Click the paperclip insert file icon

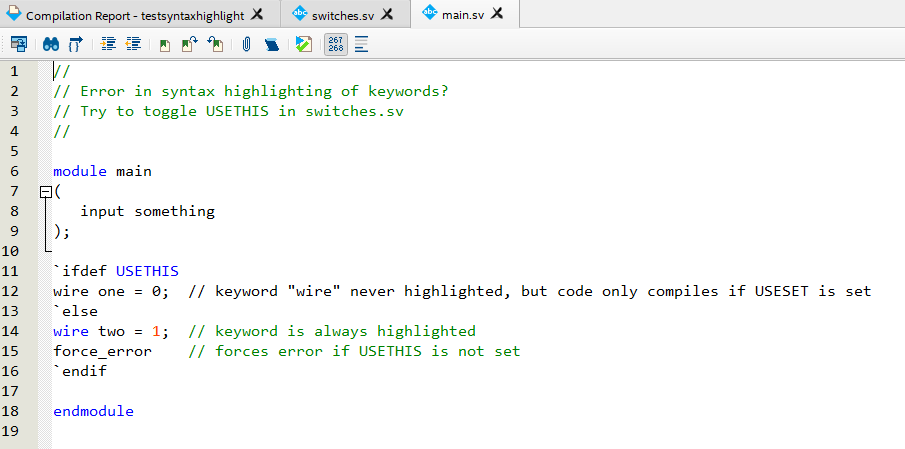pos(246,44)
